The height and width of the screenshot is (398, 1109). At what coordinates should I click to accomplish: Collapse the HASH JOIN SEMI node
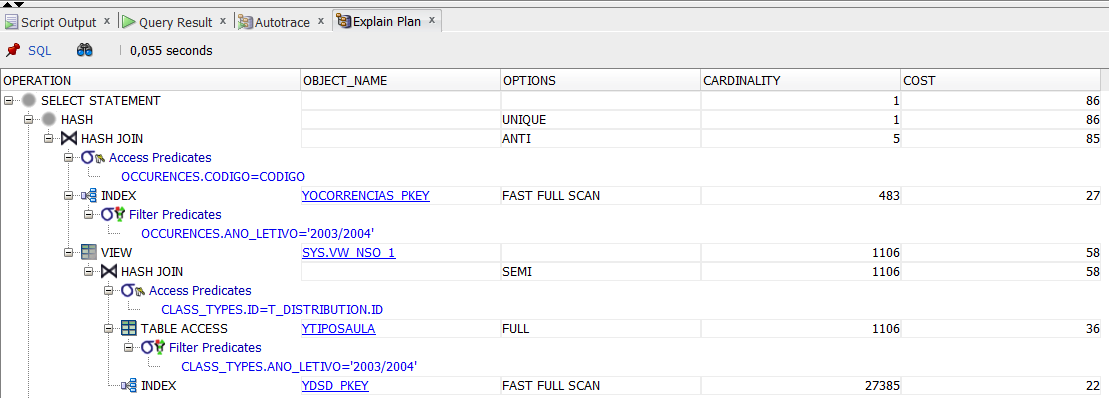[x=88, y=271]
